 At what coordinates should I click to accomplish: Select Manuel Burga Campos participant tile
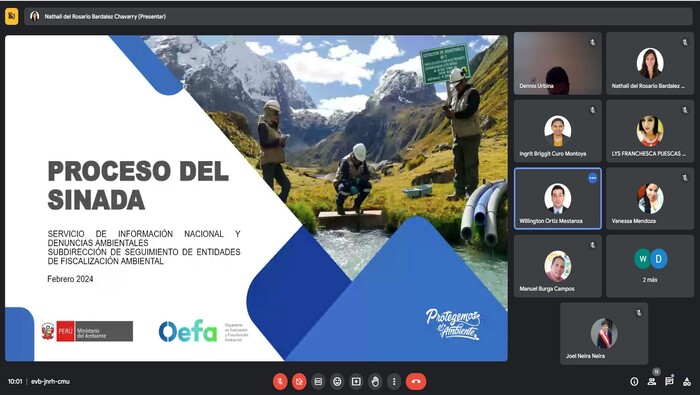tap(558, 266)
